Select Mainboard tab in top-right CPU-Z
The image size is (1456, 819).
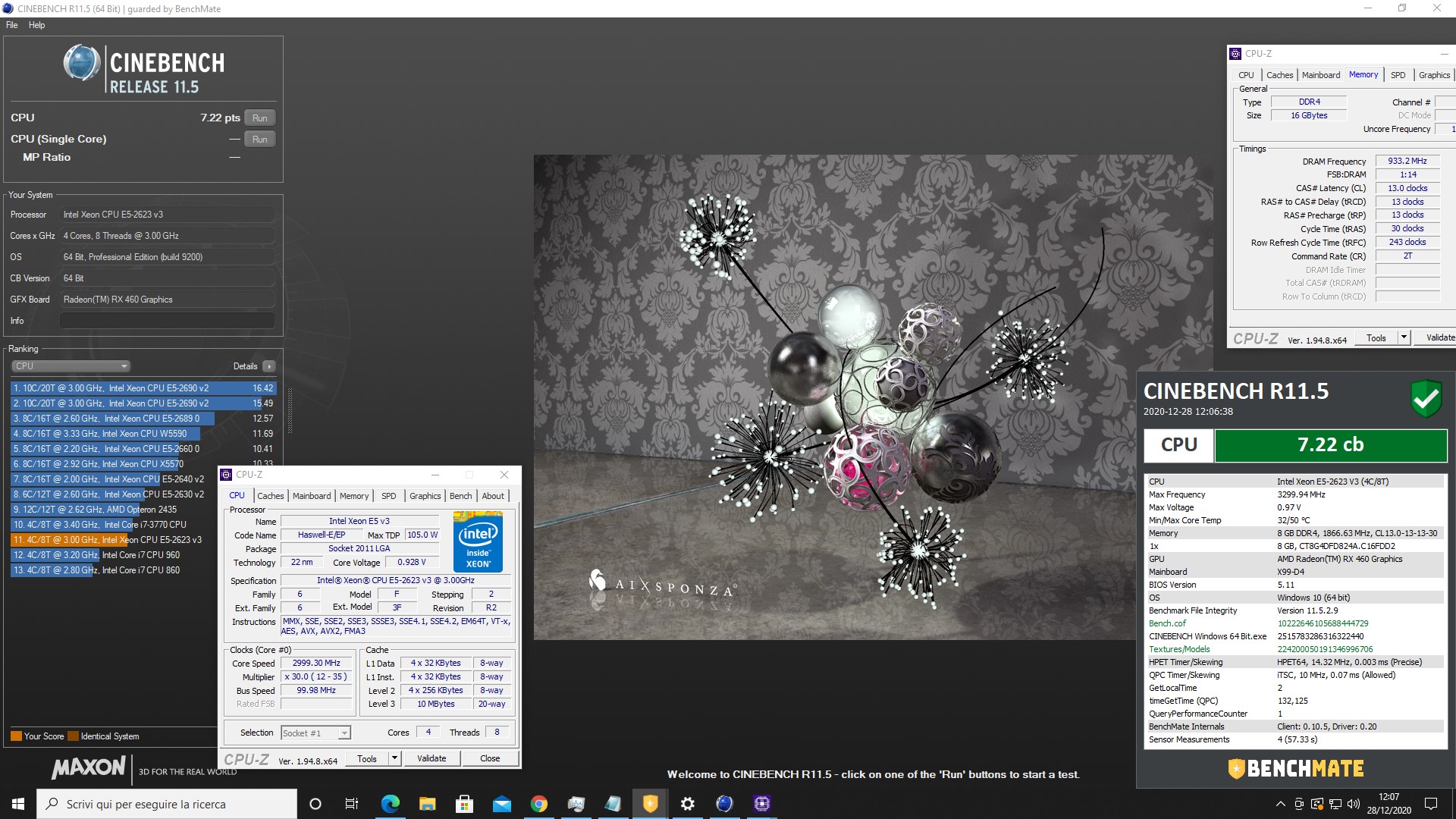1321,75
